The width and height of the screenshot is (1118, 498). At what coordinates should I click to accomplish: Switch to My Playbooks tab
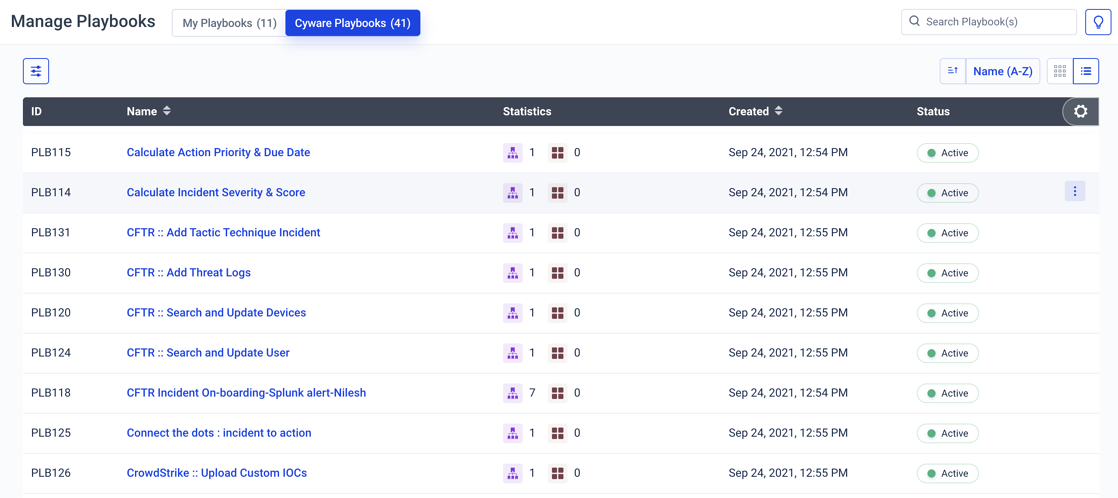tap(229, 23)
